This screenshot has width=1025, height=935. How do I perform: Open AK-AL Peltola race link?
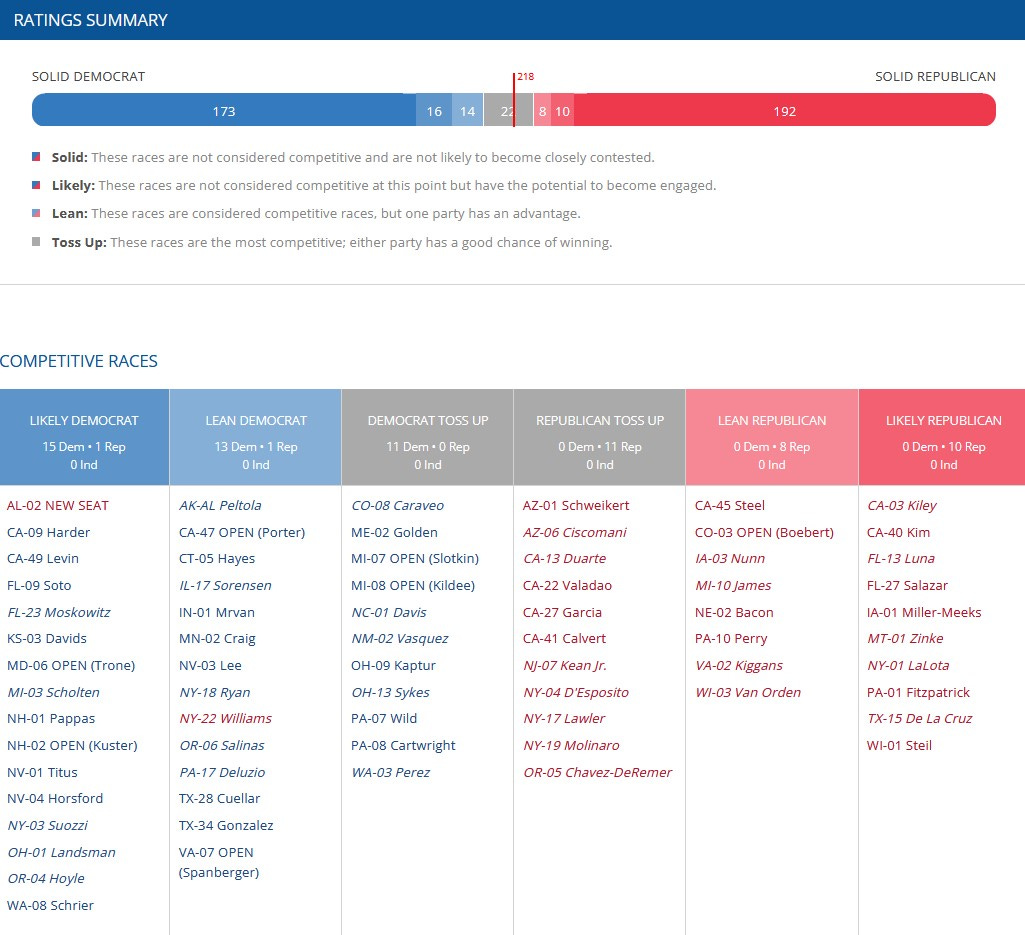coord(220,505)
